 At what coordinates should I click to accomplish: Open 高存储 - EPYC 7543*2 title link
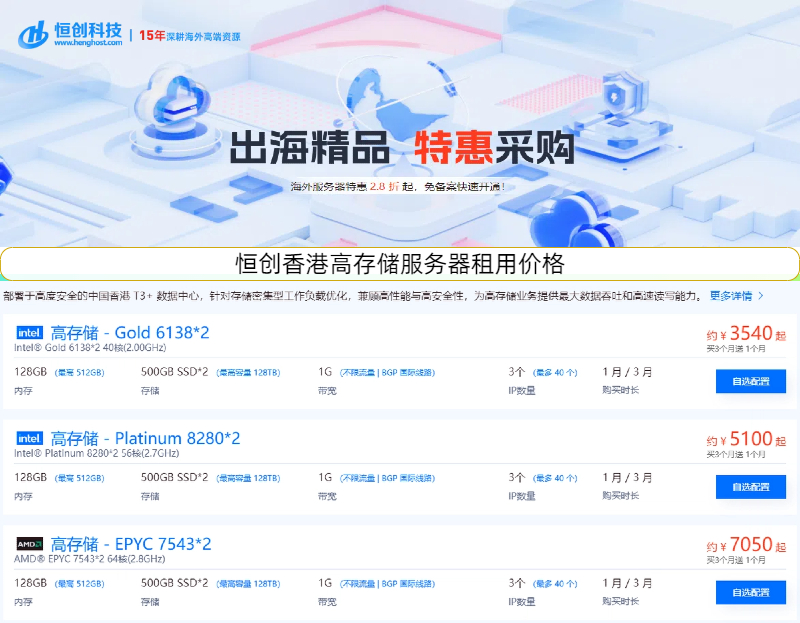tap(131, 544)
